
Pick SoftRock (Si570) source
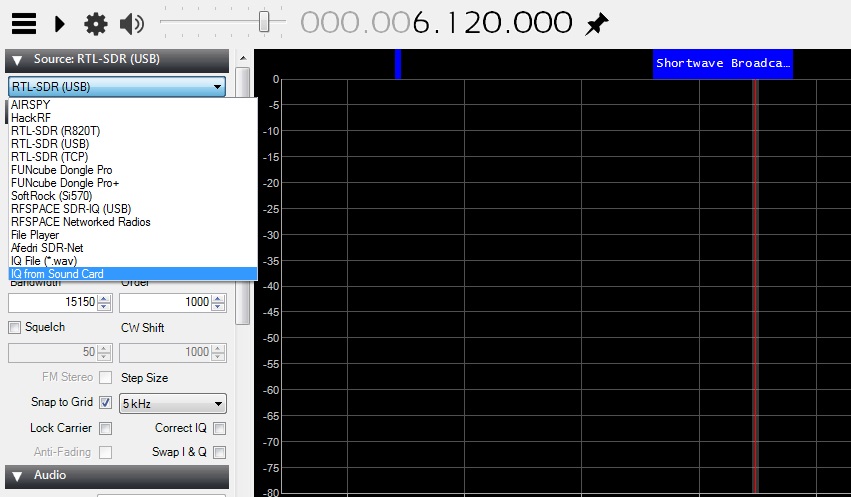(133, 196)
